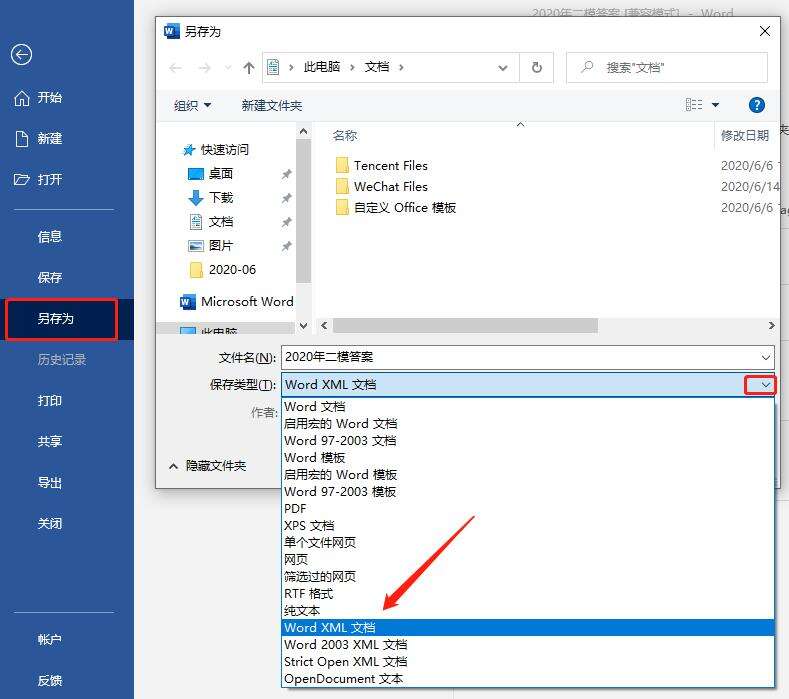Image resolution: width=789 pixels, height=699 pixels.
Task: Open the 帐户 account page
Action: (x=49, y=640)
